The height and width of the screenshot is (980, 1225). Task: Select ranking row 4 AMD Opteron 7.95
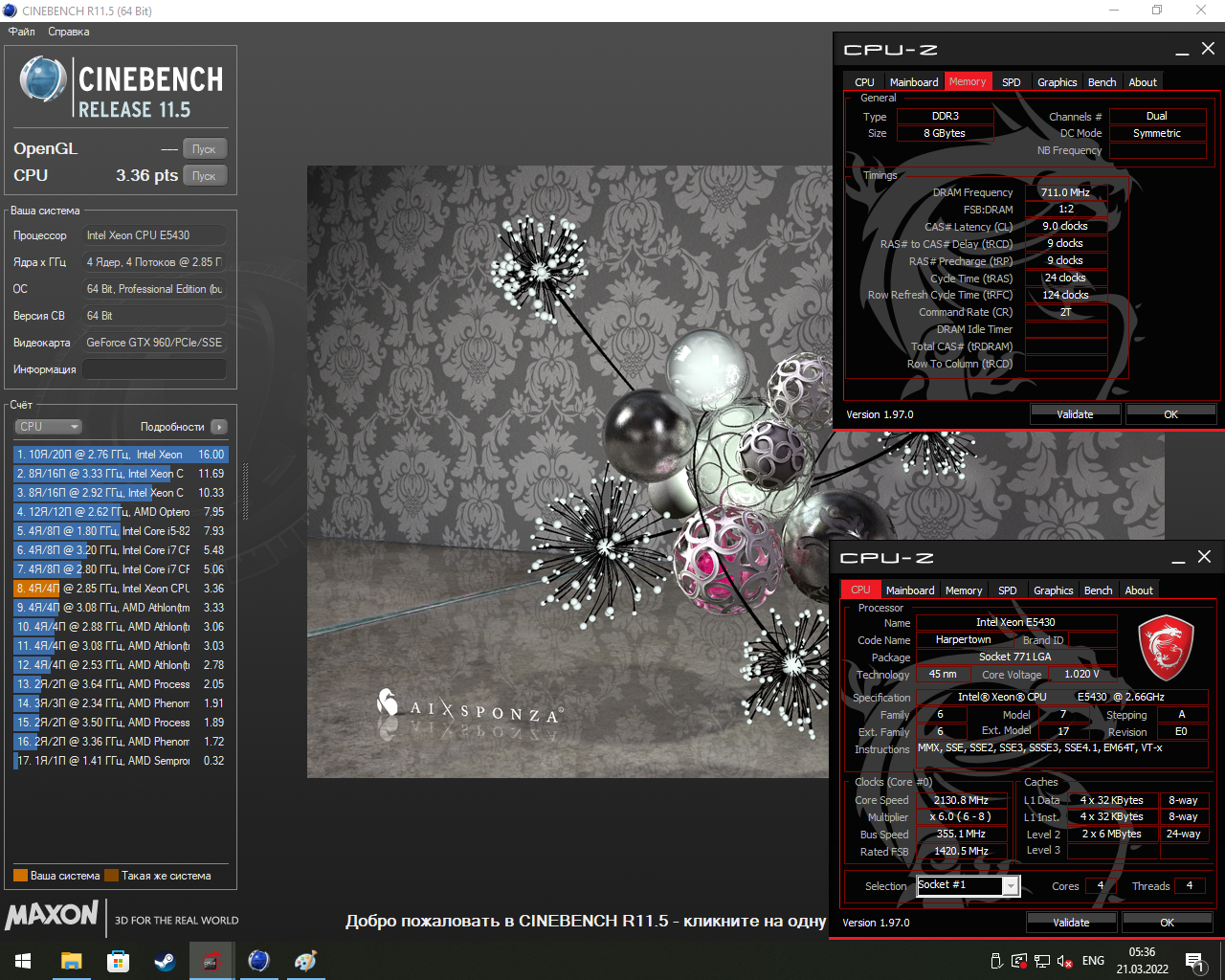tap(121, 512)
